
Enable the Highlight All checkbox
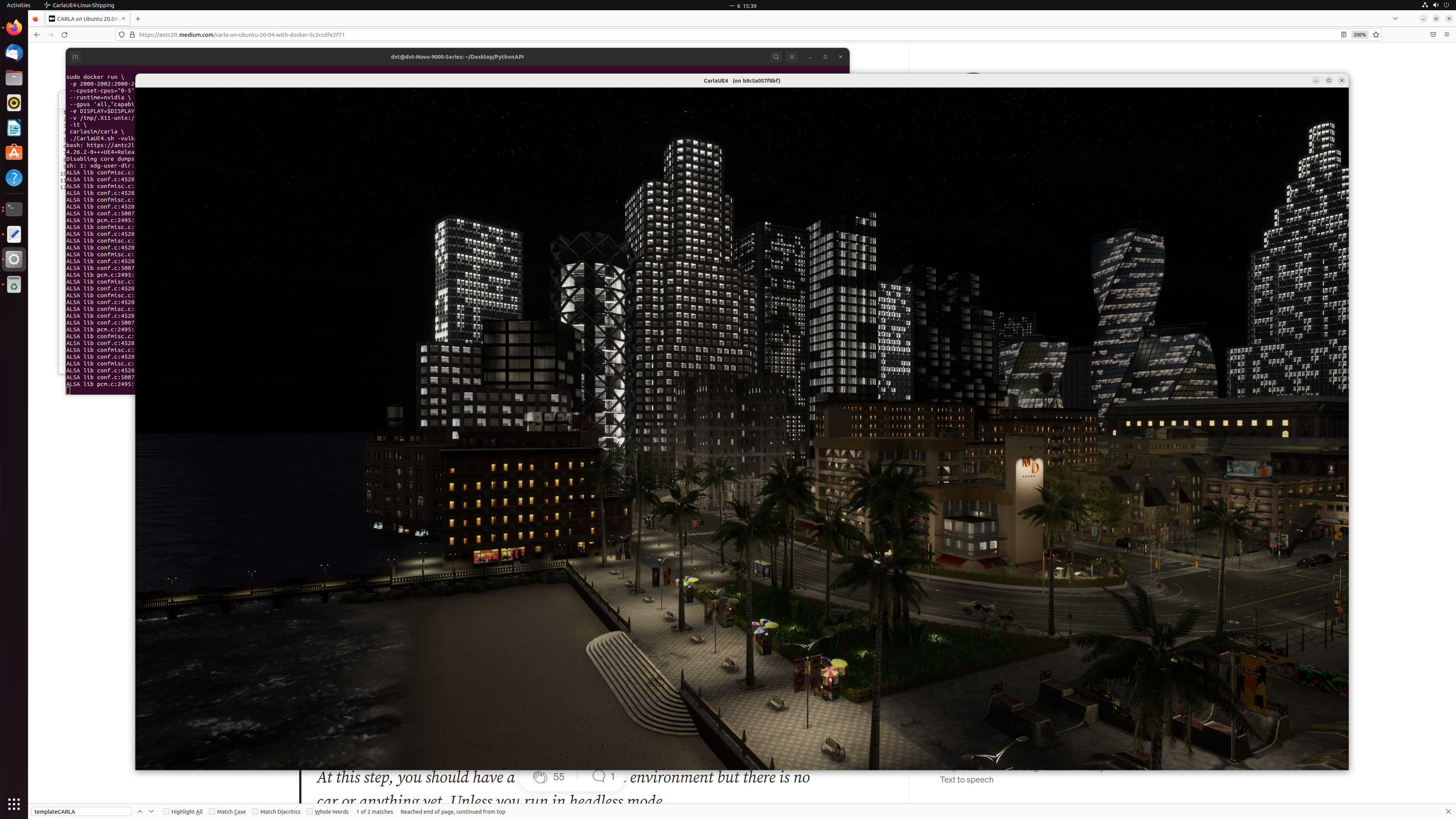pos(166,812)
